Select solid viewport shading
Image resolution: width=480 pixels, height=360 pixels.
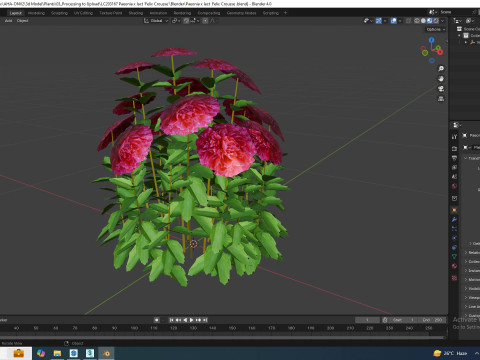tap(423, 21)
